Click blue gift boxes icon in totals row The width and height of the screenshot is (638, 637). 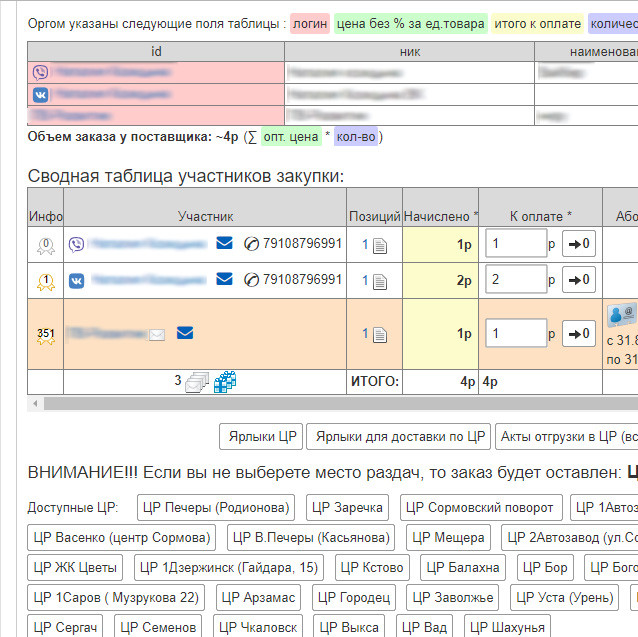225,382
